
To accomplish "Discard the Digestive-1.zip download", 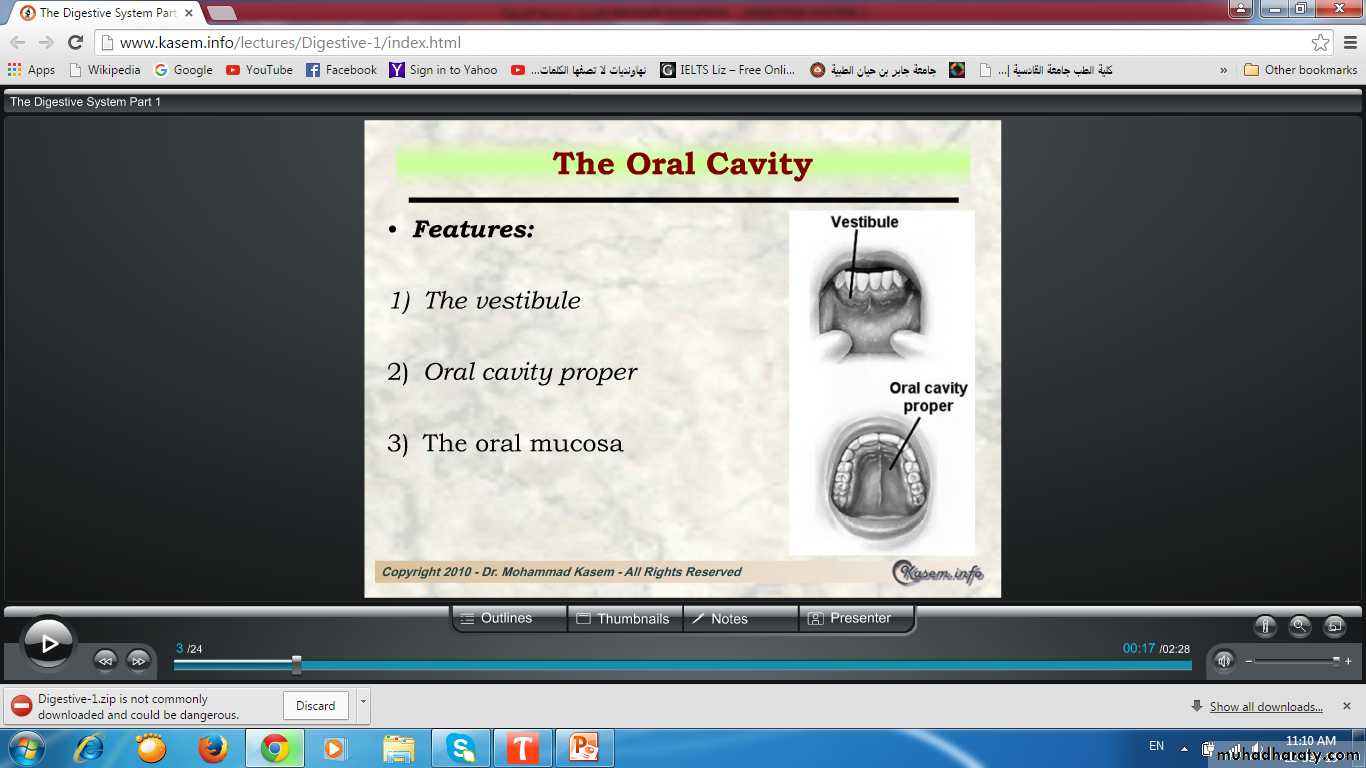I will point(315,706).
